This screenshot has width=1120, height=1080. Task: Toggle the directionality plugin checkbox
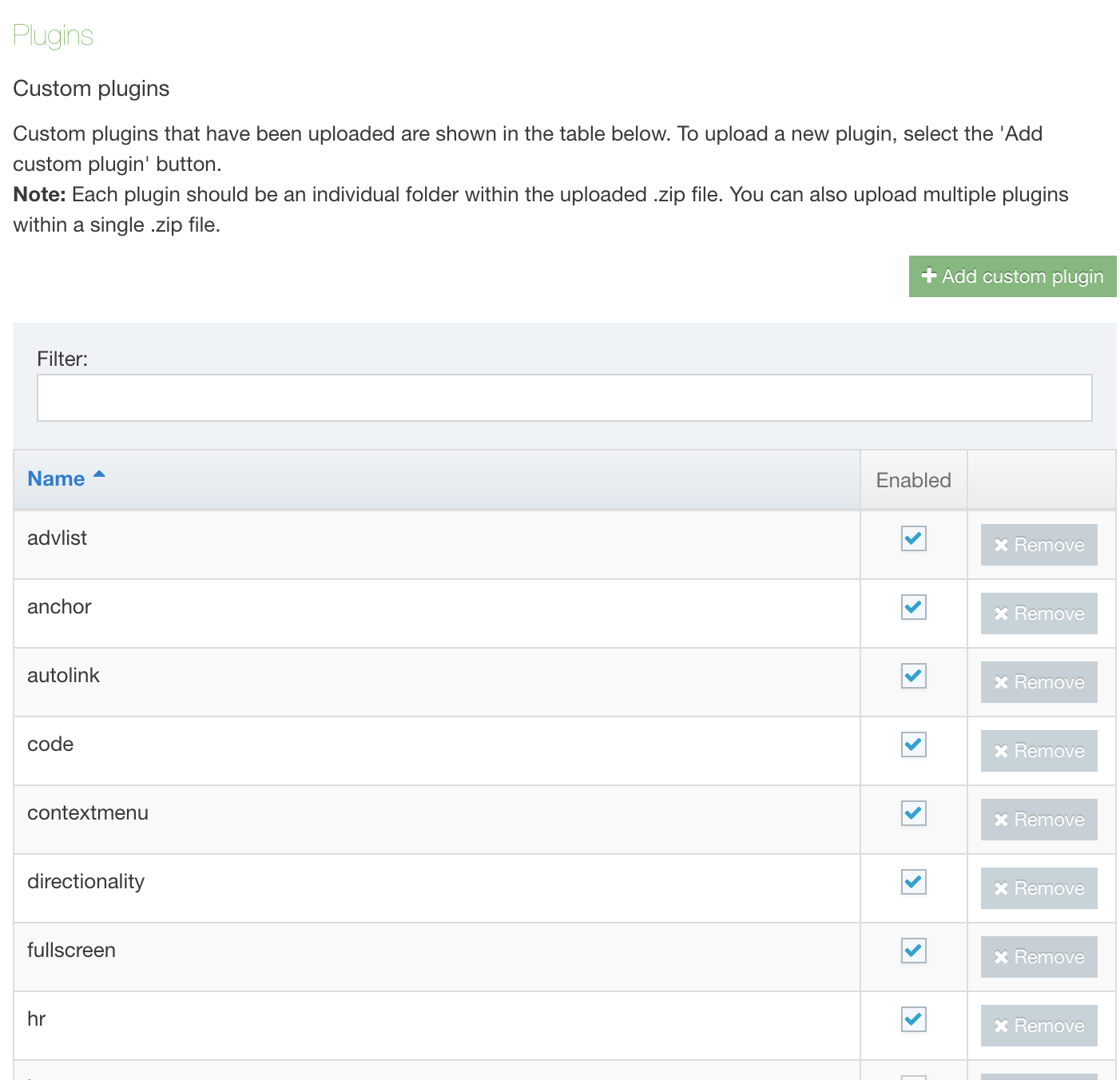(914, 882)
